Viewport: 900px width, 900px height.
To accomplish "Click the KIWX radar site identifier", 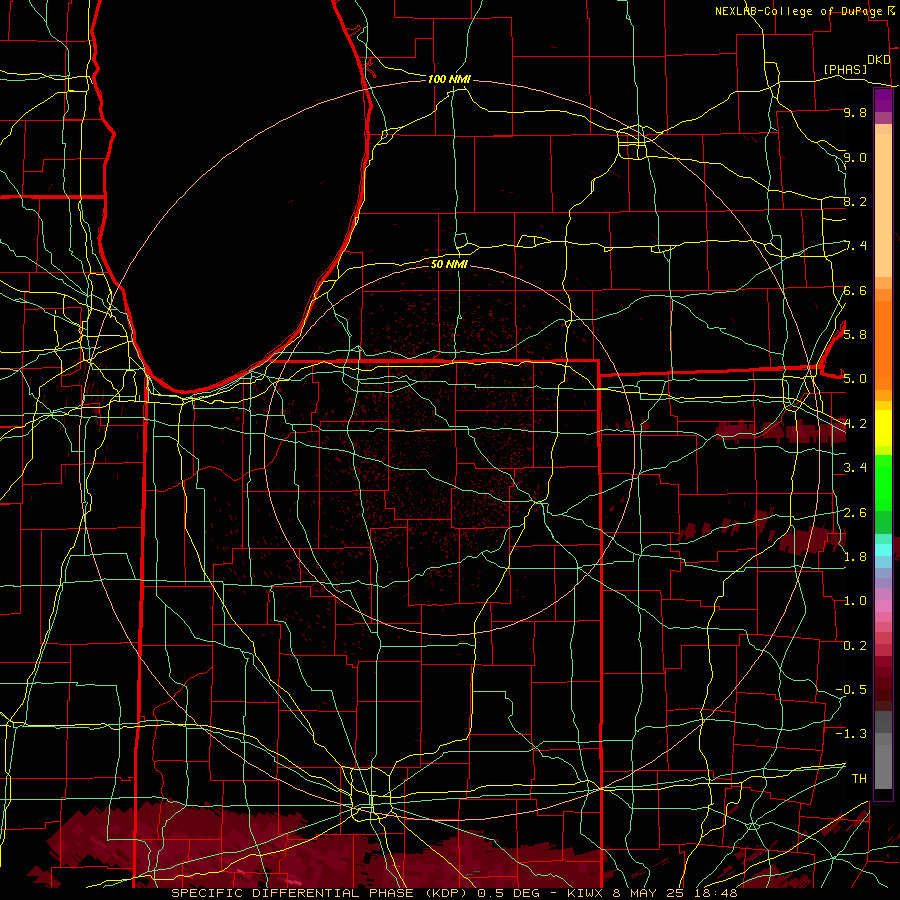I will (x=584, y=893).
